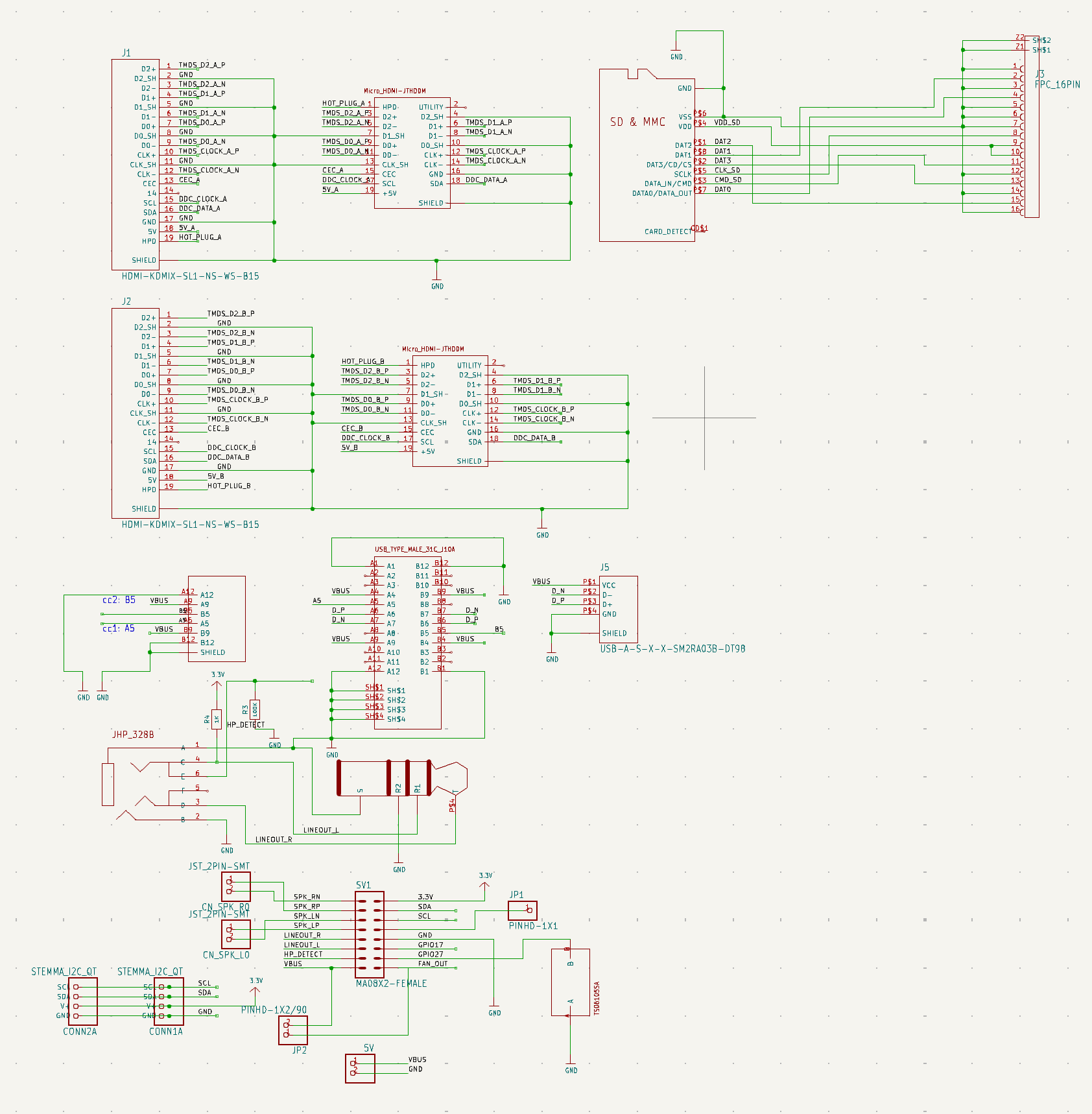Select the J2 HDMI connector symbol
Screen dimensions: 1092x1114
point(135,413)
